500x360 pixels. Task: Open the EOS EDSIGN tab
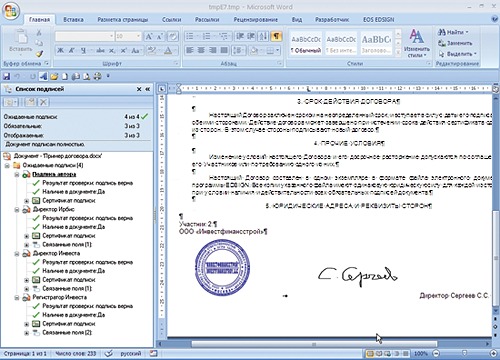[x=379, y=20]
